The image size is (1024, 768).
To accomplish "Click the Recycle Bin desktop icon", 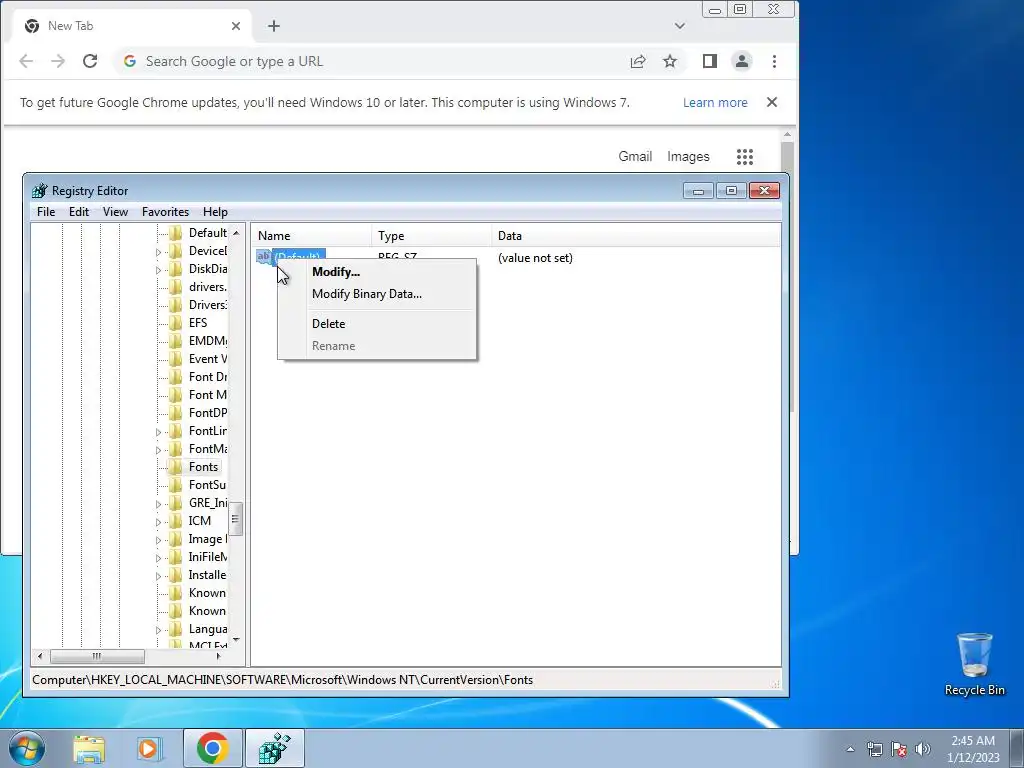I will click(974, 664).
